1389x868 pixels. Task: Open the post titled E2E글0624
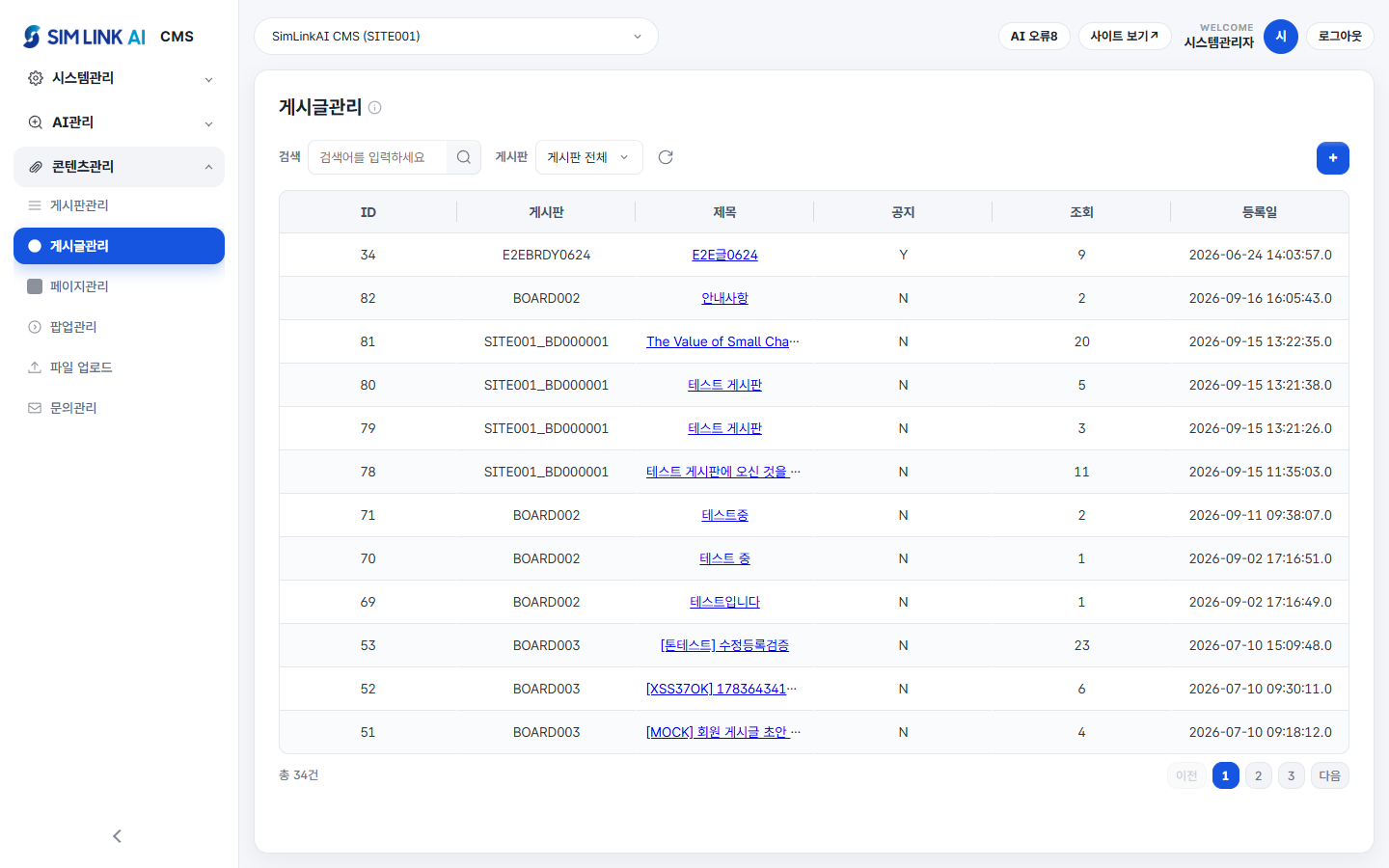[724, 255]
